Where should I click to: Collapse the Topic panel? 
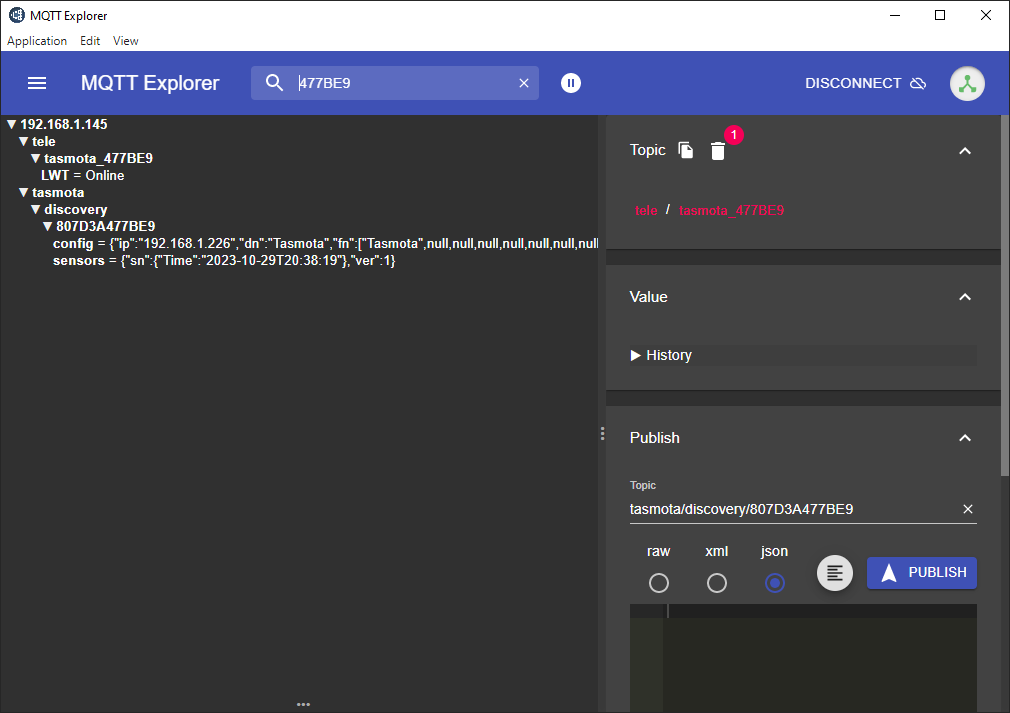coord(965,150)
